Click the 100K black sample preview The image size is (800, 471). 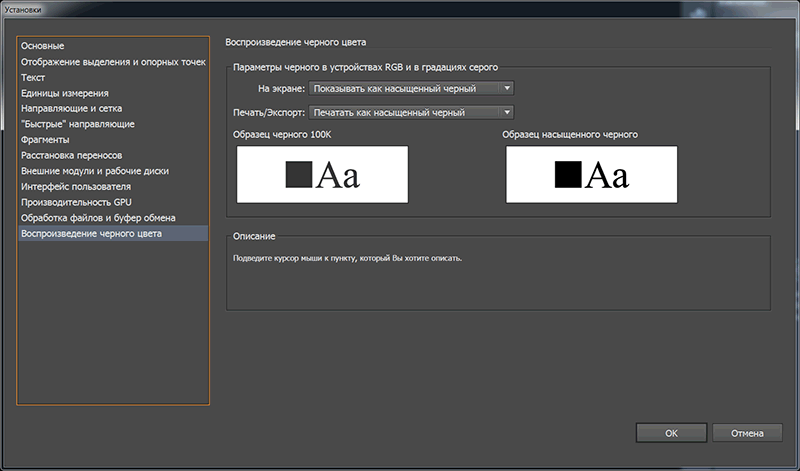[322, 175]
